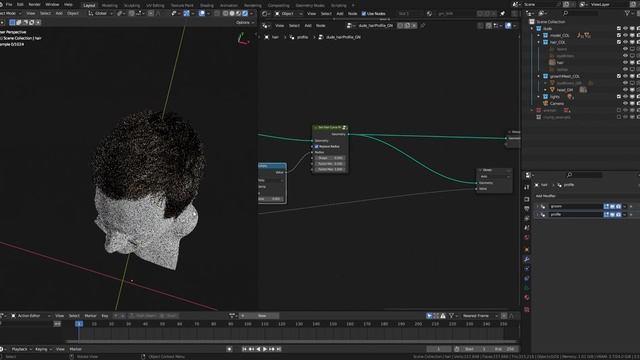Toggle exclude checkbox for model_COL collection

click(x=619, y=35)
